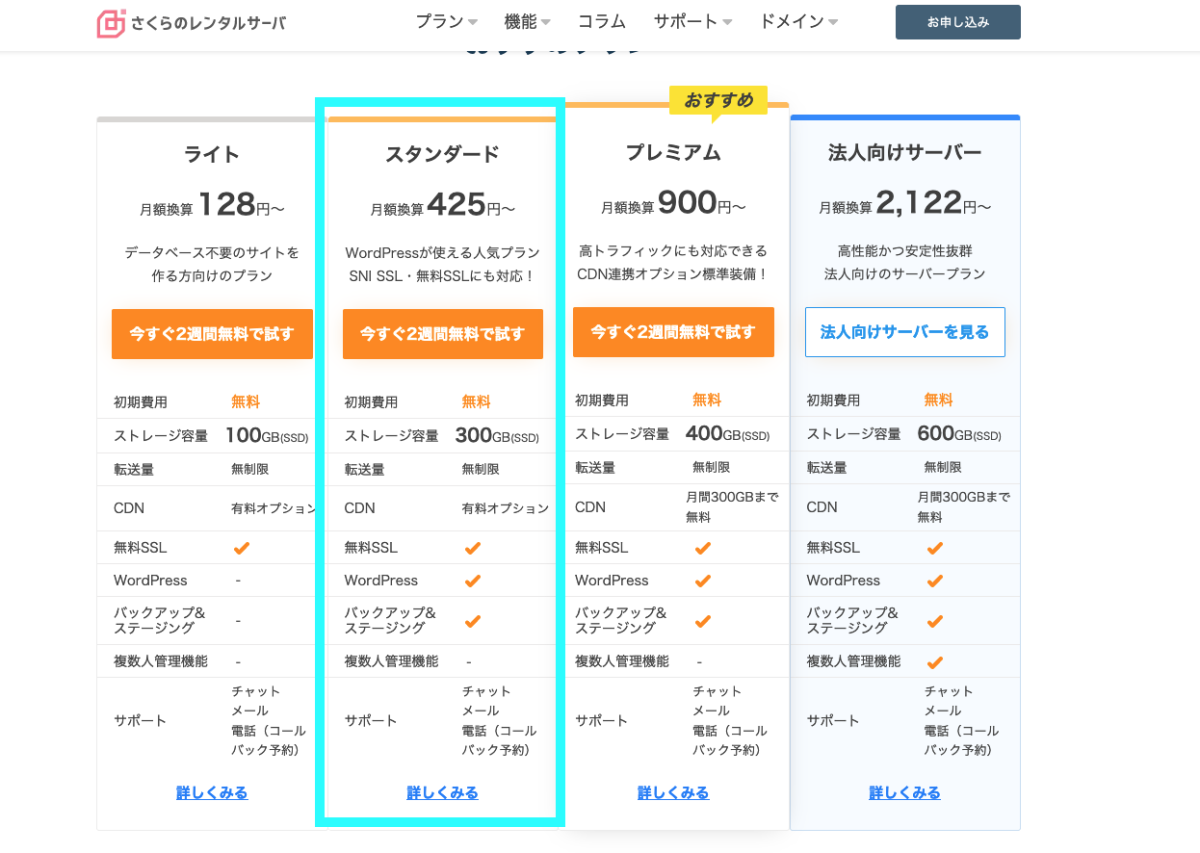Open the ドメイン navigation menu
This screenshot has width=1200, height=853.
tap(798, 22)
